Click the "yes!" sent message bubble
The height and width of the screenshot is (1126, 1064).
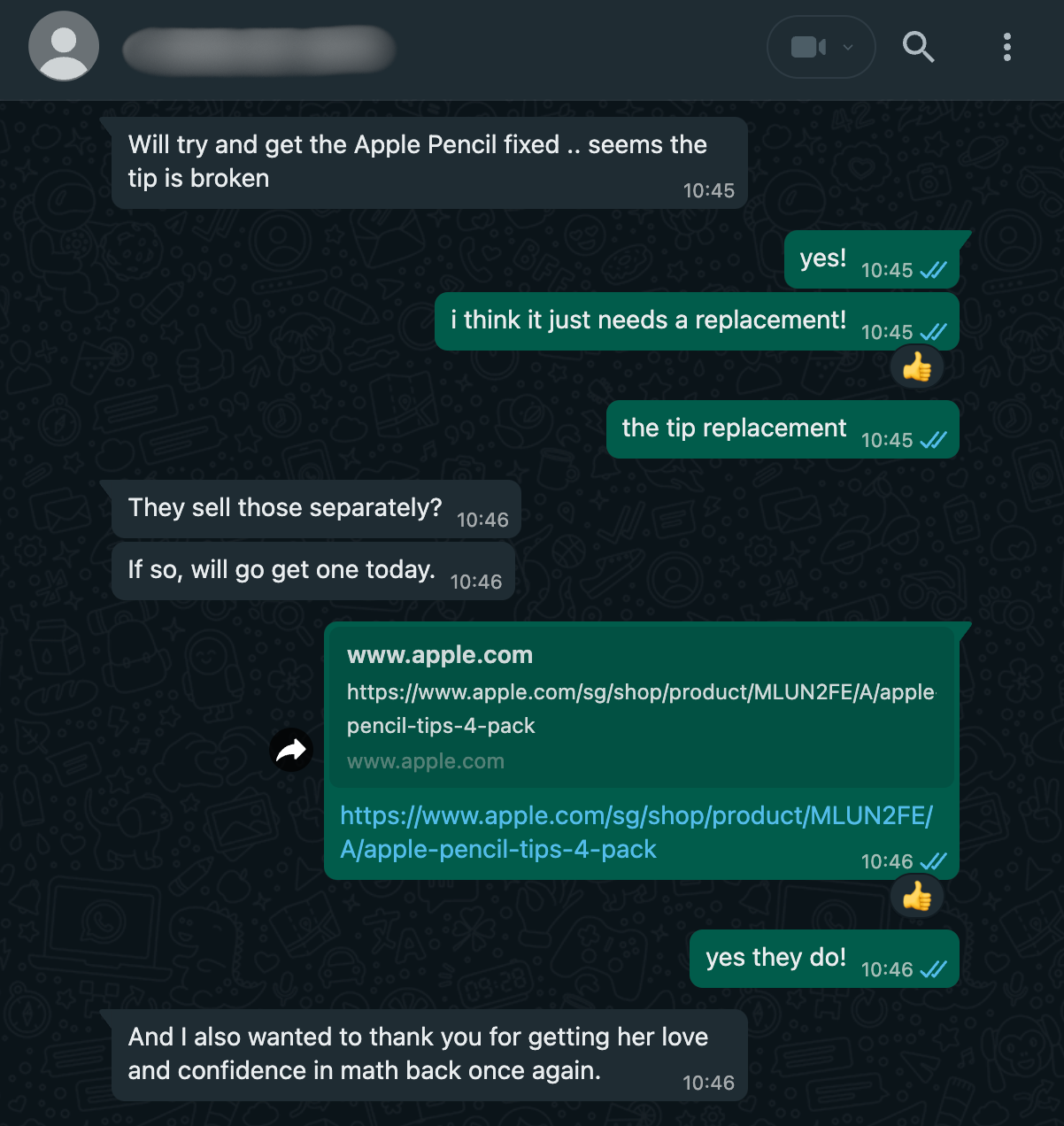[x=822, y=258]
